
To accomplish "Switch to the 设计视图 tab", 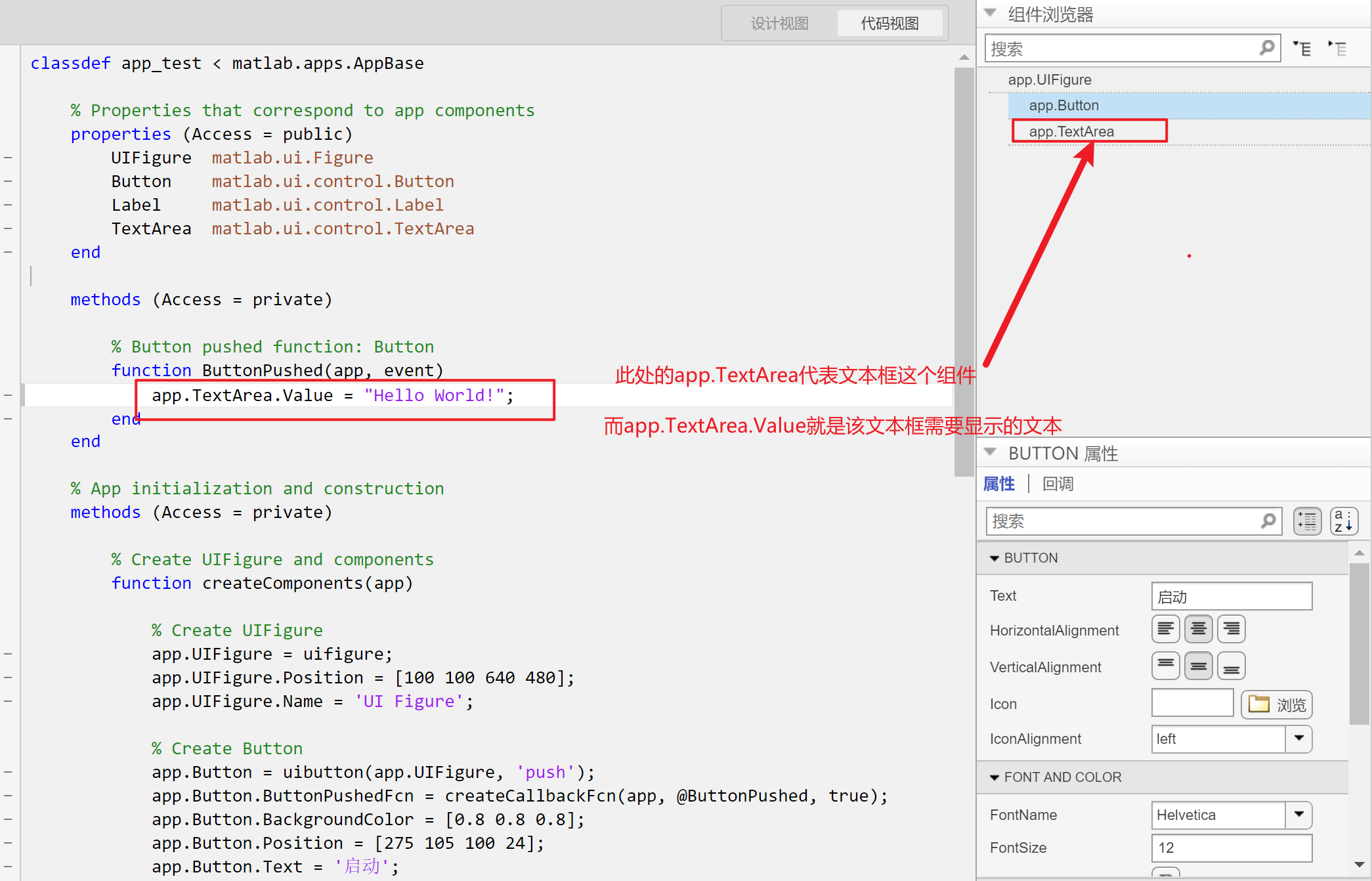I will point(780,22).
